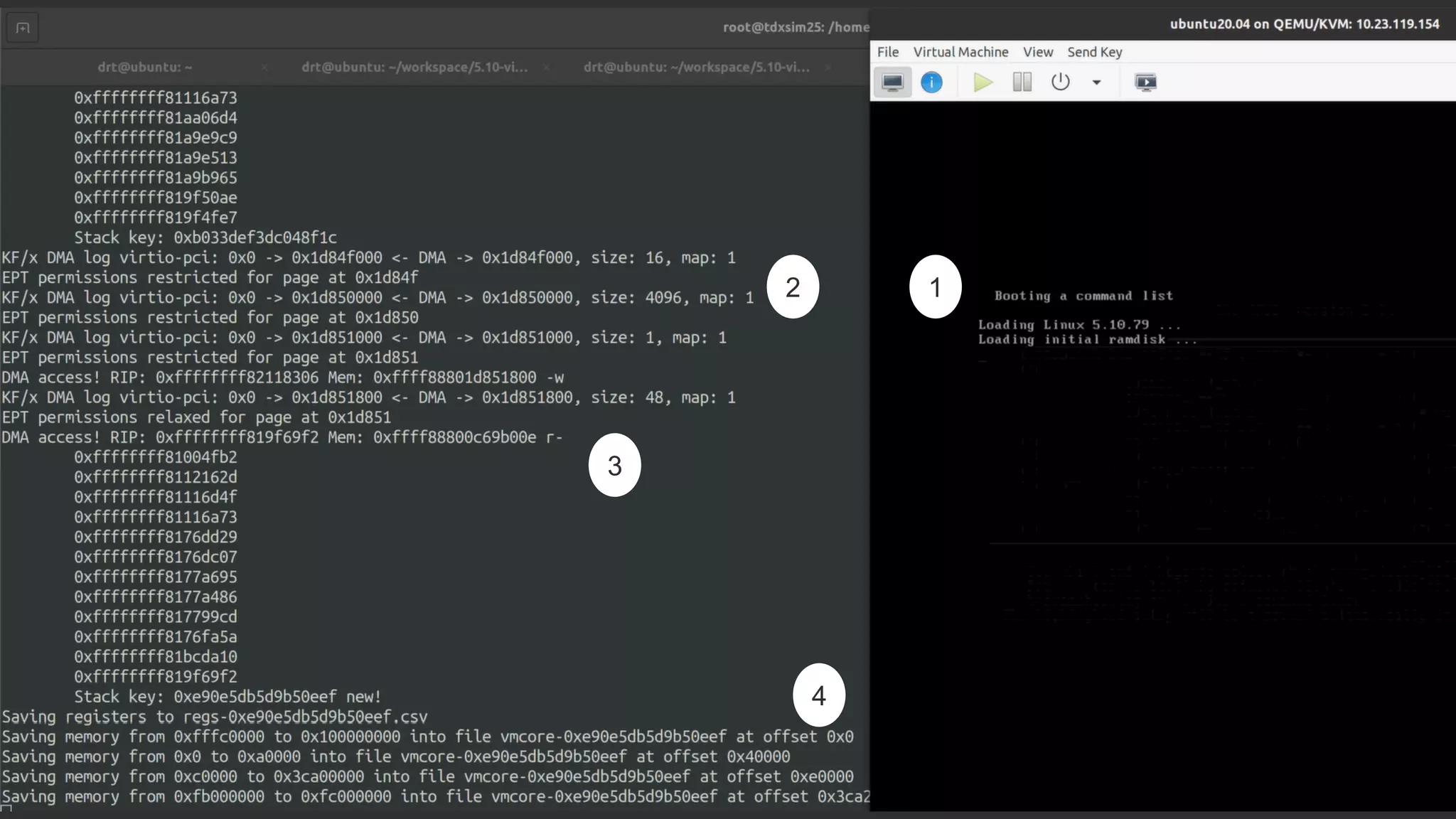Close the third terminal tab

click(828, 67)
